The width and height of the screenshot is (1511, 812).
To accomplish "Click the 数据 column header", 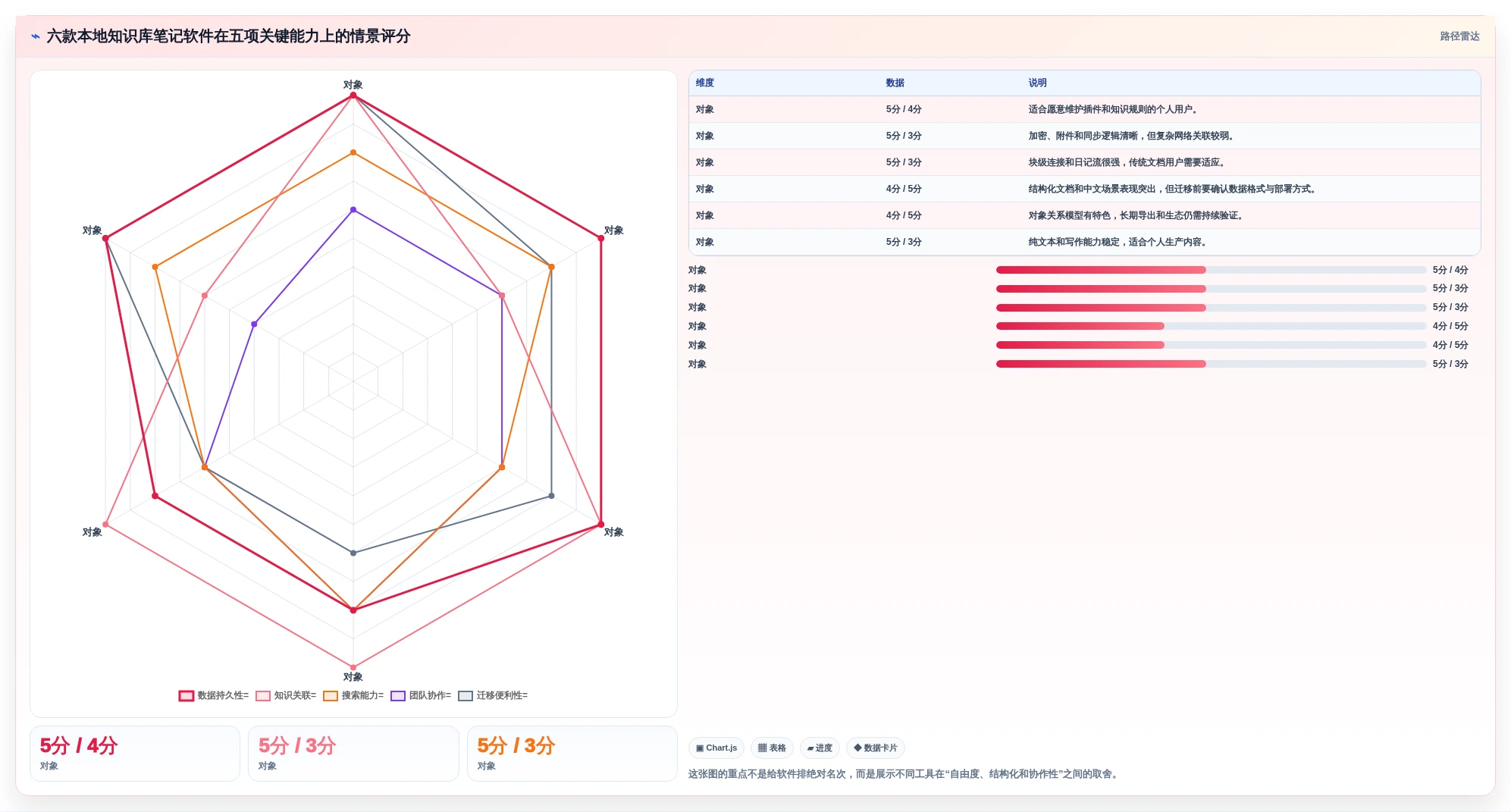I will point(895,83).
